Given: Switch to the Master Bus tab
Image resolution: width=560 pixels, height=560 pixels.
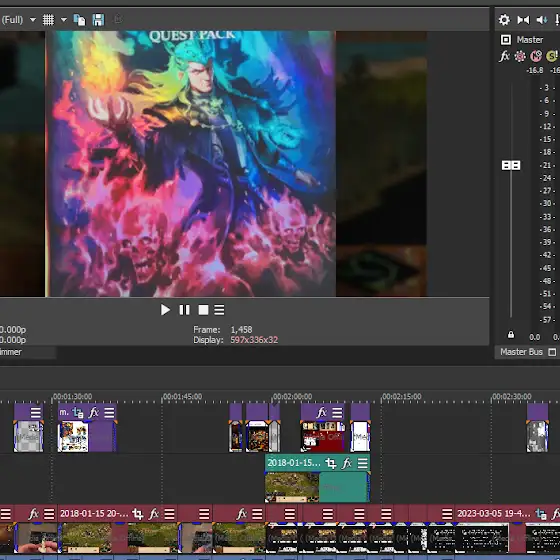Looking at the screenshot, I should [x=521, y=352].
